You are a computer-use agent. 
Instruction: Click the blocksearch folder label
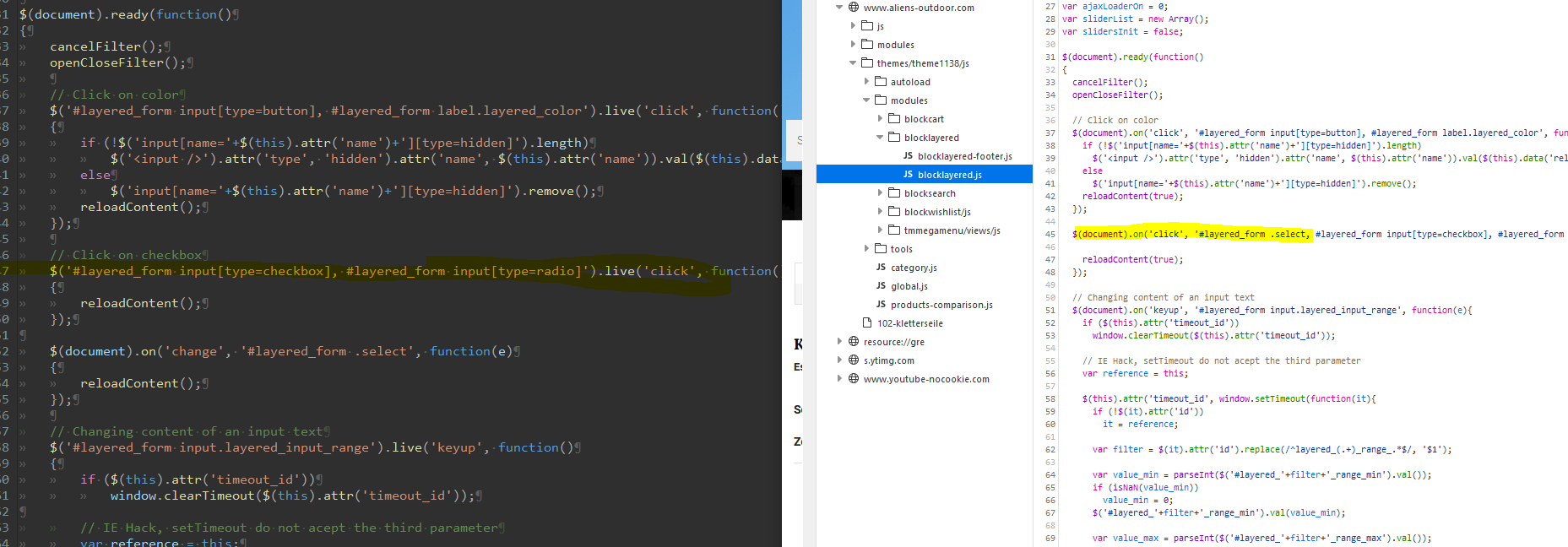(930, 193)
